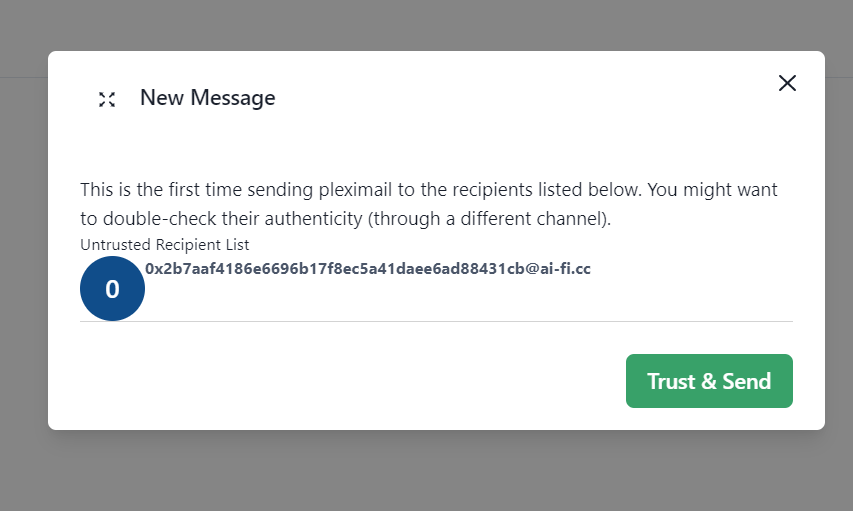Click the zero digit inside the avatar
853x511 pixels.
click(113, 289)
